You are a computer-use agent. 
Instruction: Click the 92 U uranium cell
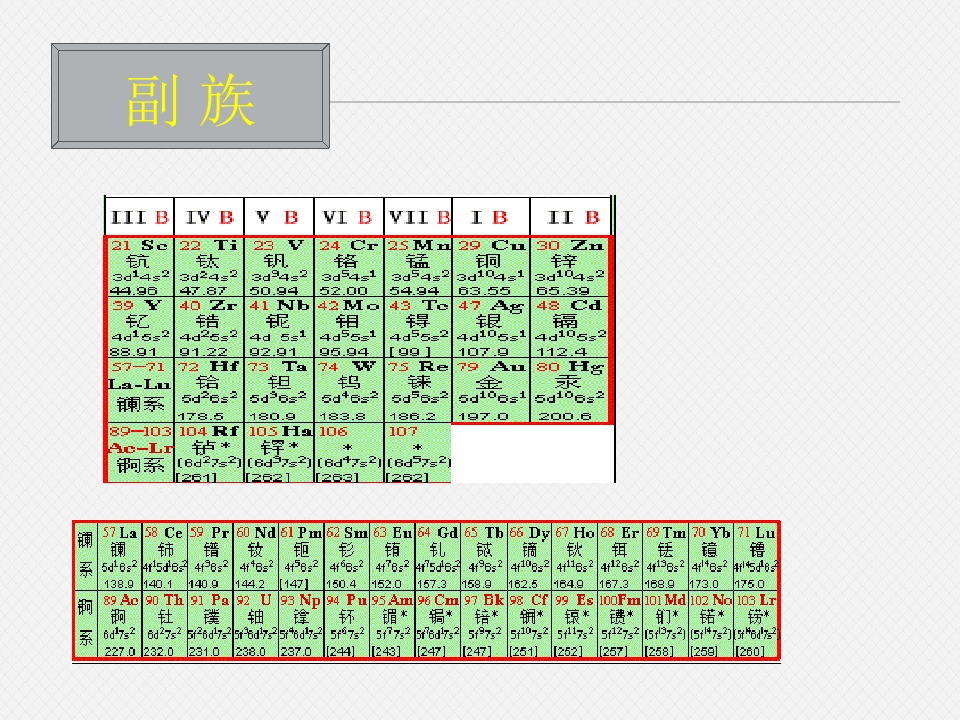click(x=256, y=624)
